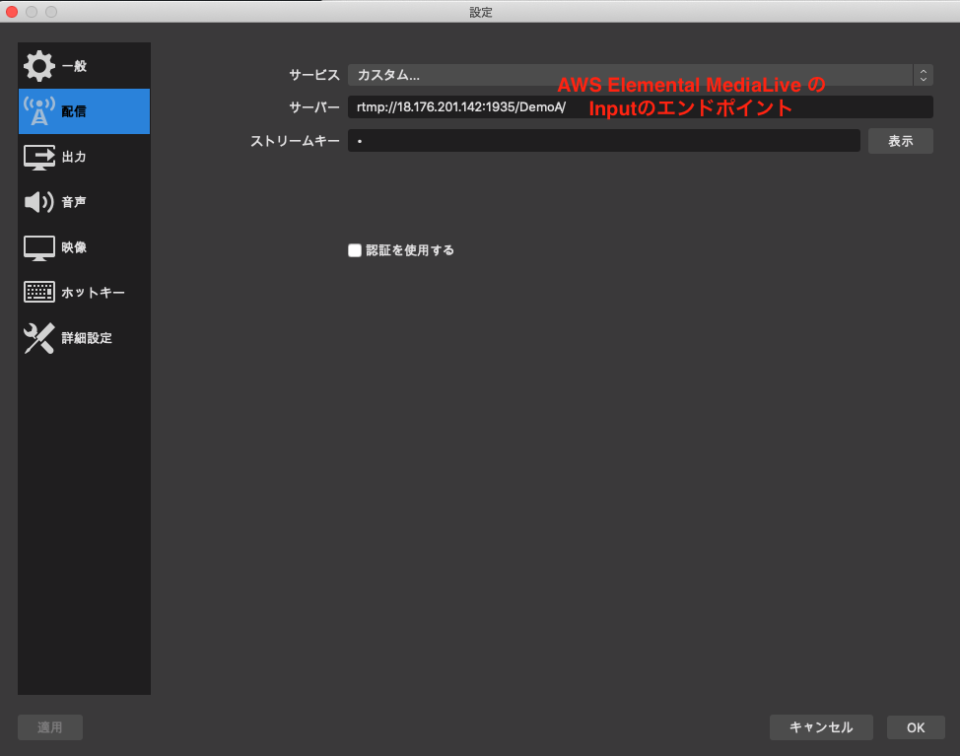960x756 pixels.
Task: Click the キャンセル button
Action: tap(821, 727)
